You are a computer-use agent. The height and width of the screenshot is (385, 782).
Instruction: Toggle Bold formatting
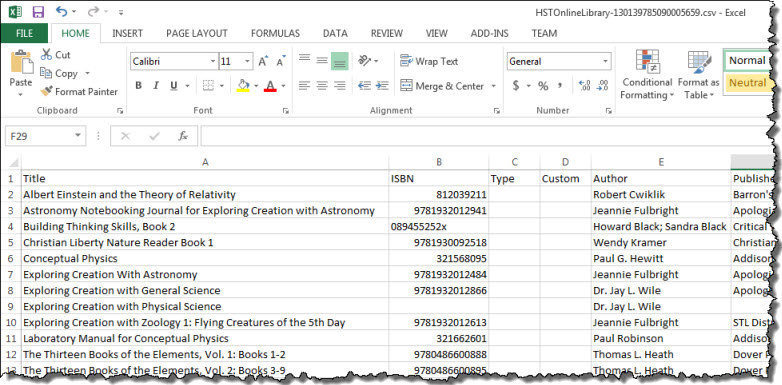pyautogui.click(x=139, y=86)
